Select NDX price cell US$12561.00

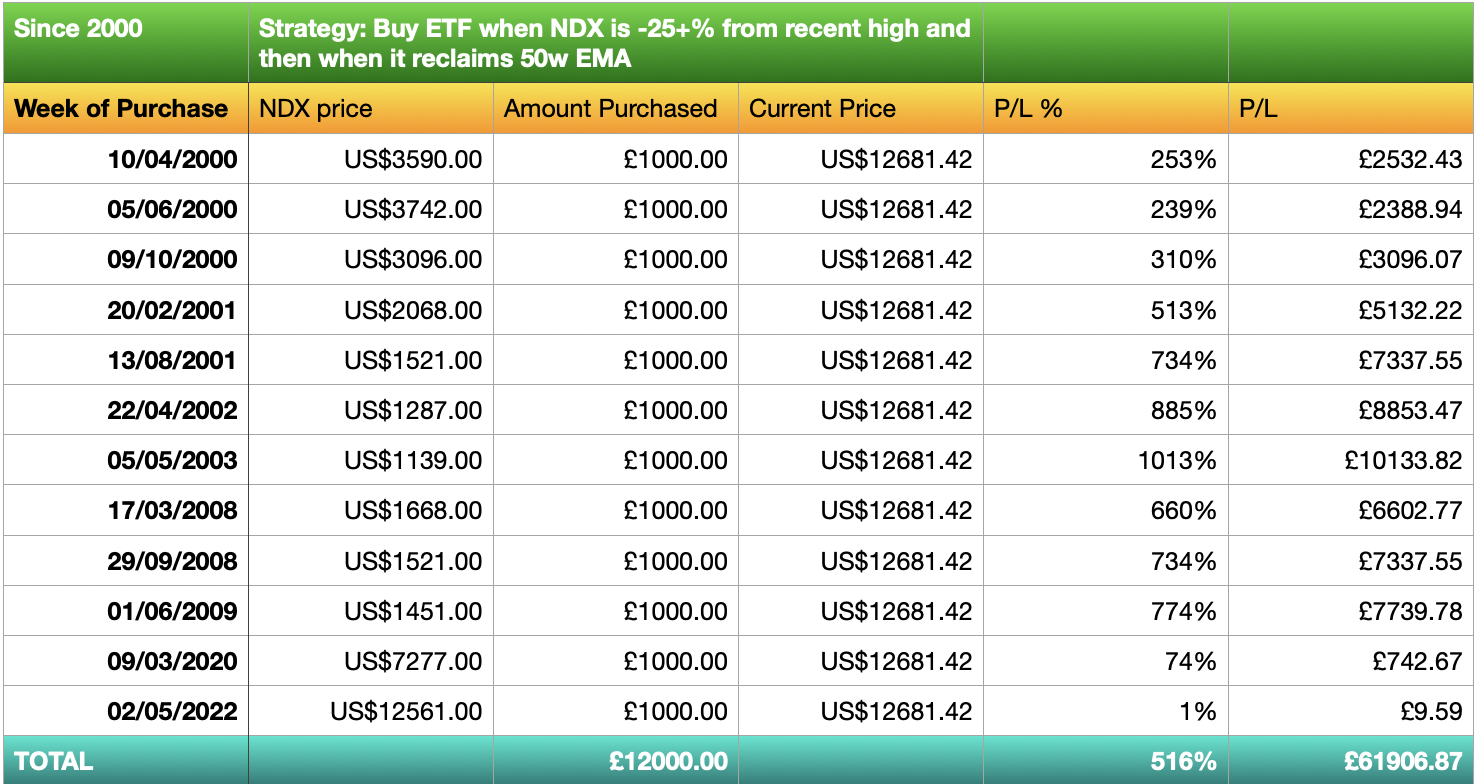[371, 711]
